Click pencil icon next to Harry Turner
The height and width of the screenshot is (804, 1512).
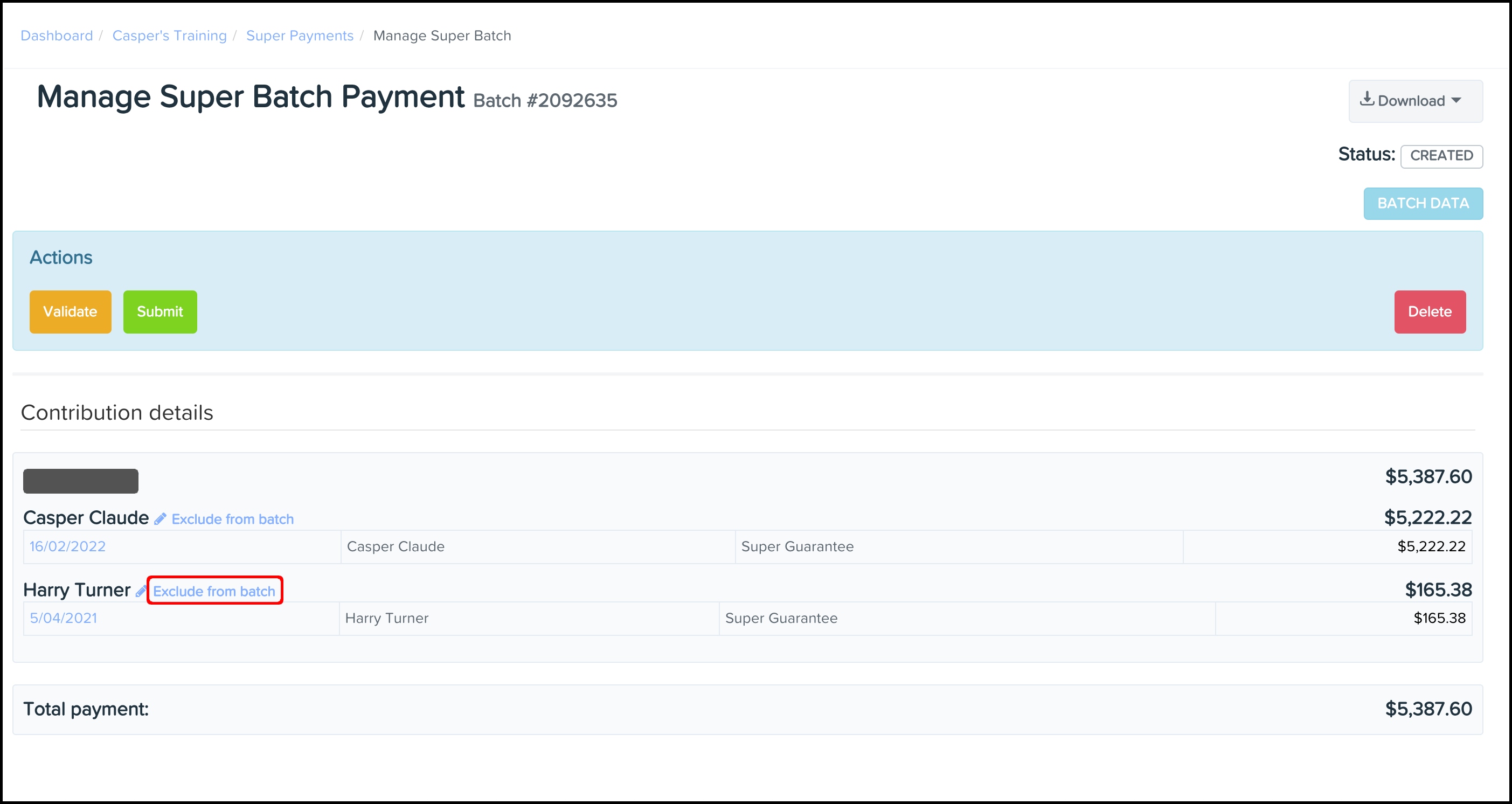coord(141,591)
